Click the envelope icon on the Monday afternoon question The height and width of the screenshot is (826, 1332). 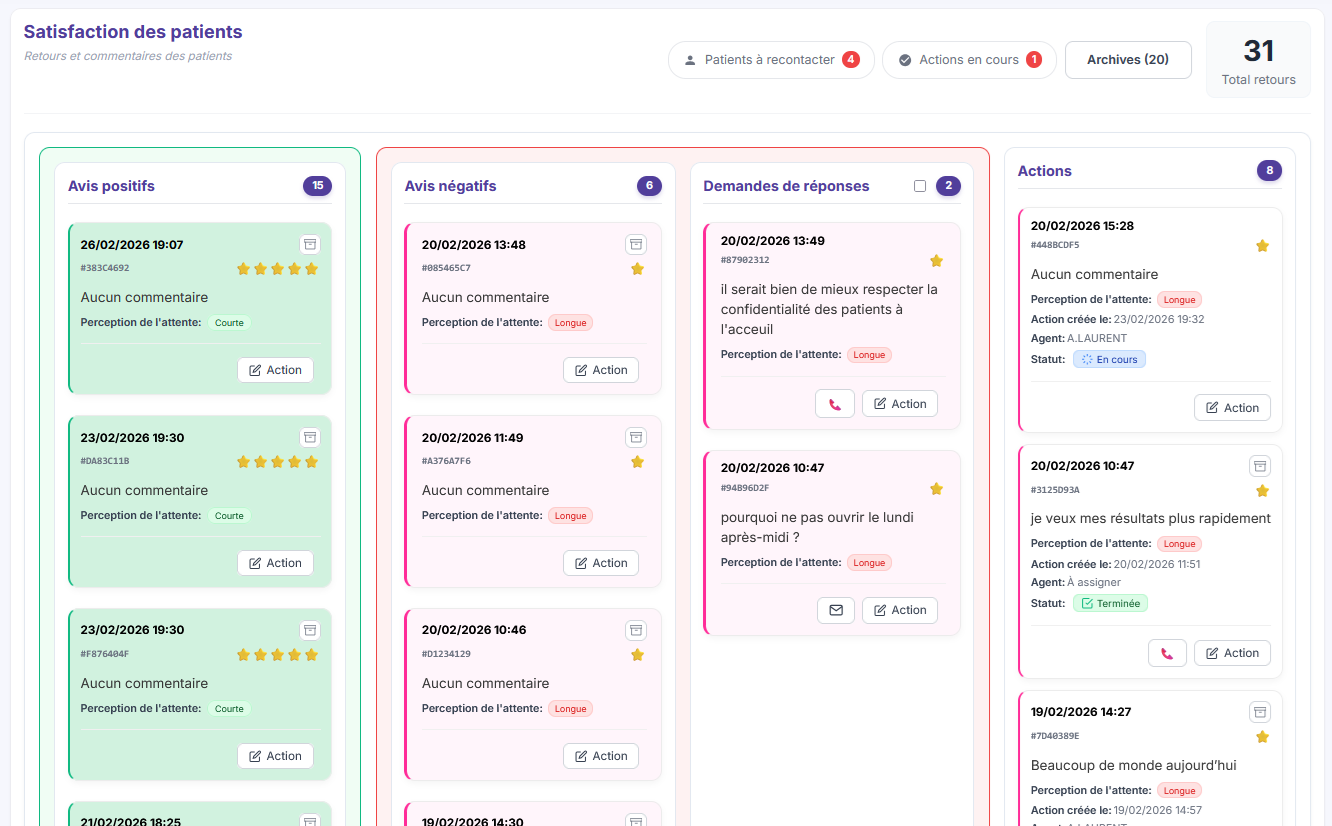pyautogui.click(x=835, y=610)
